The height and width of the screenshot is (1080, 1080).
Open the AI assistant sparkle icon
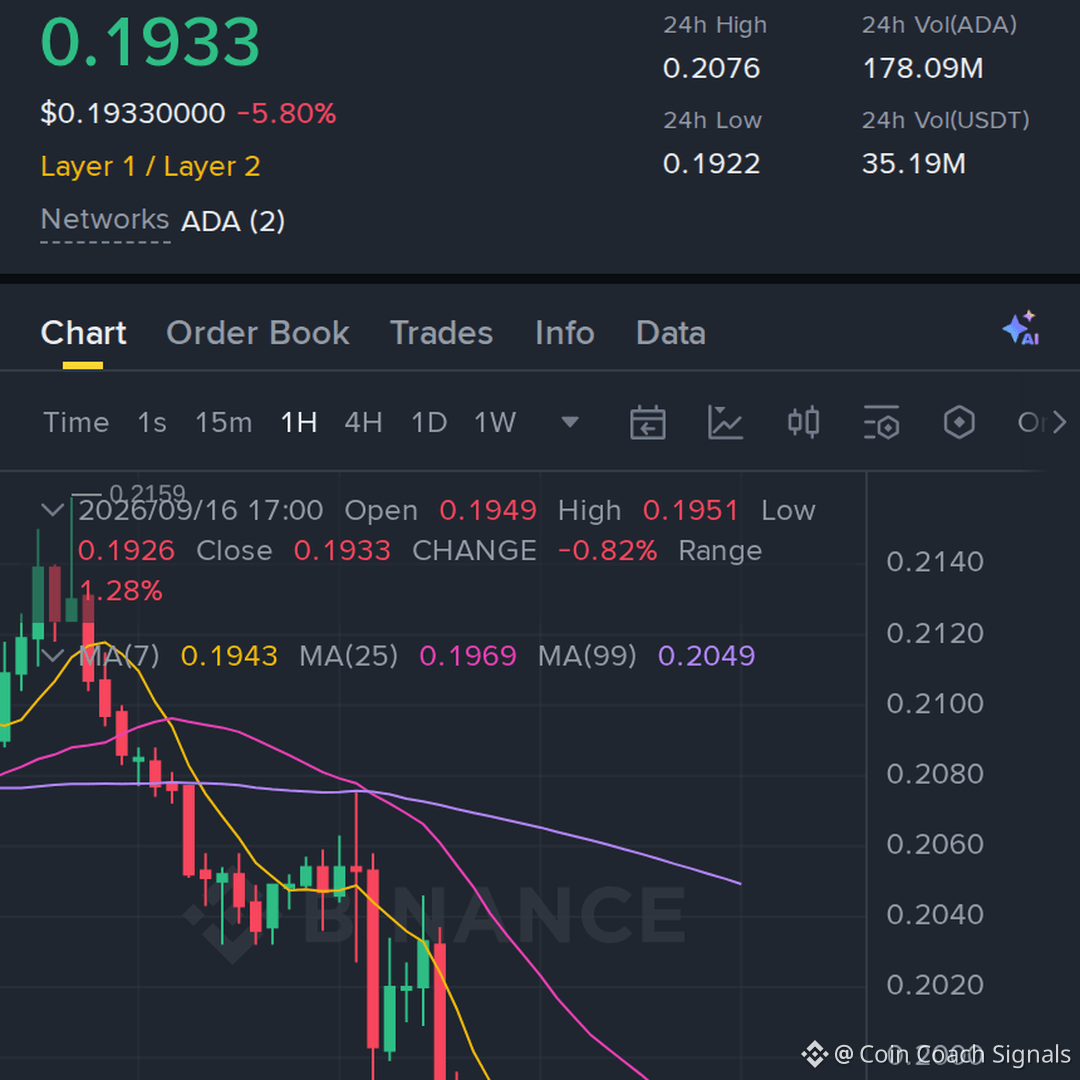1021,328
